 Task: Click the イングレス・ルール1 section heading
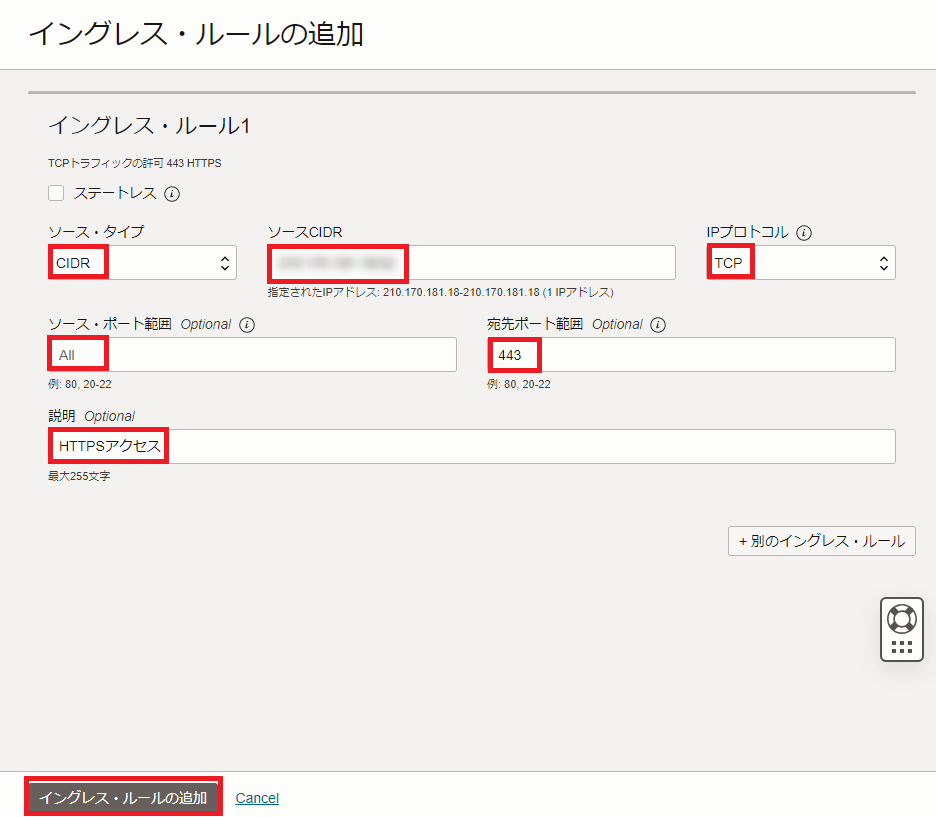pos(149,126)
